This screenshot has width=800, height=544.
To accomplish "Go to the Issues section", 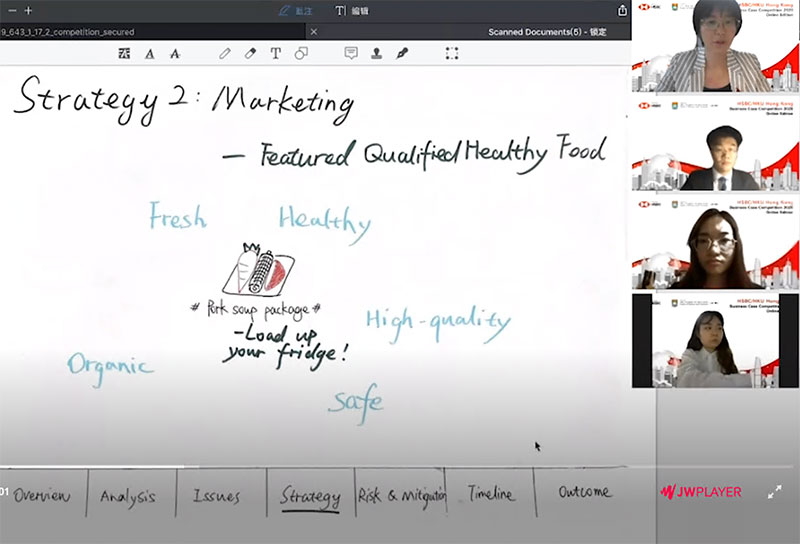I will pyautogui.click(x=216, y=496).
